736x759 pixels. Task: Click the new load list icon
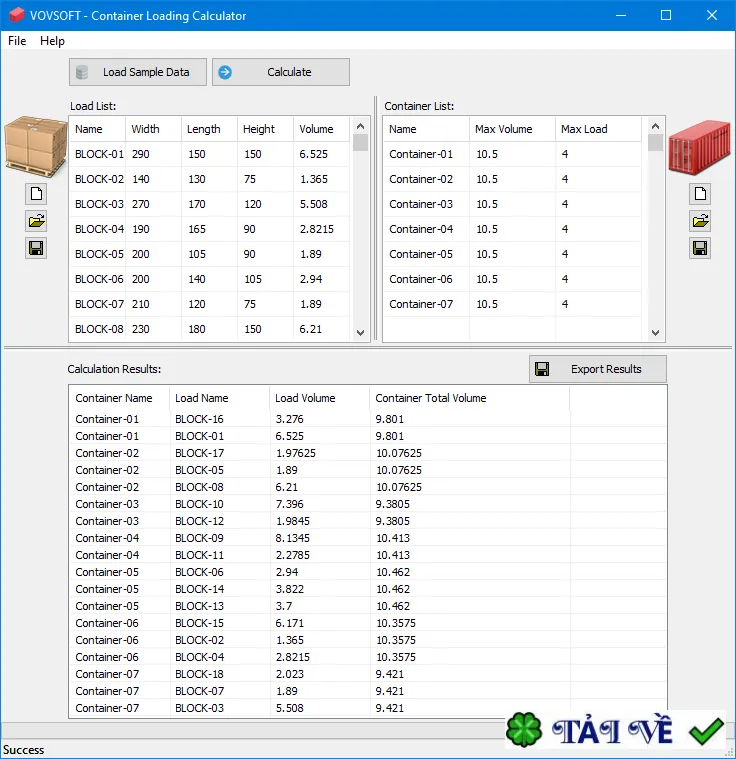pyautogui.click(x=36, y=195)
